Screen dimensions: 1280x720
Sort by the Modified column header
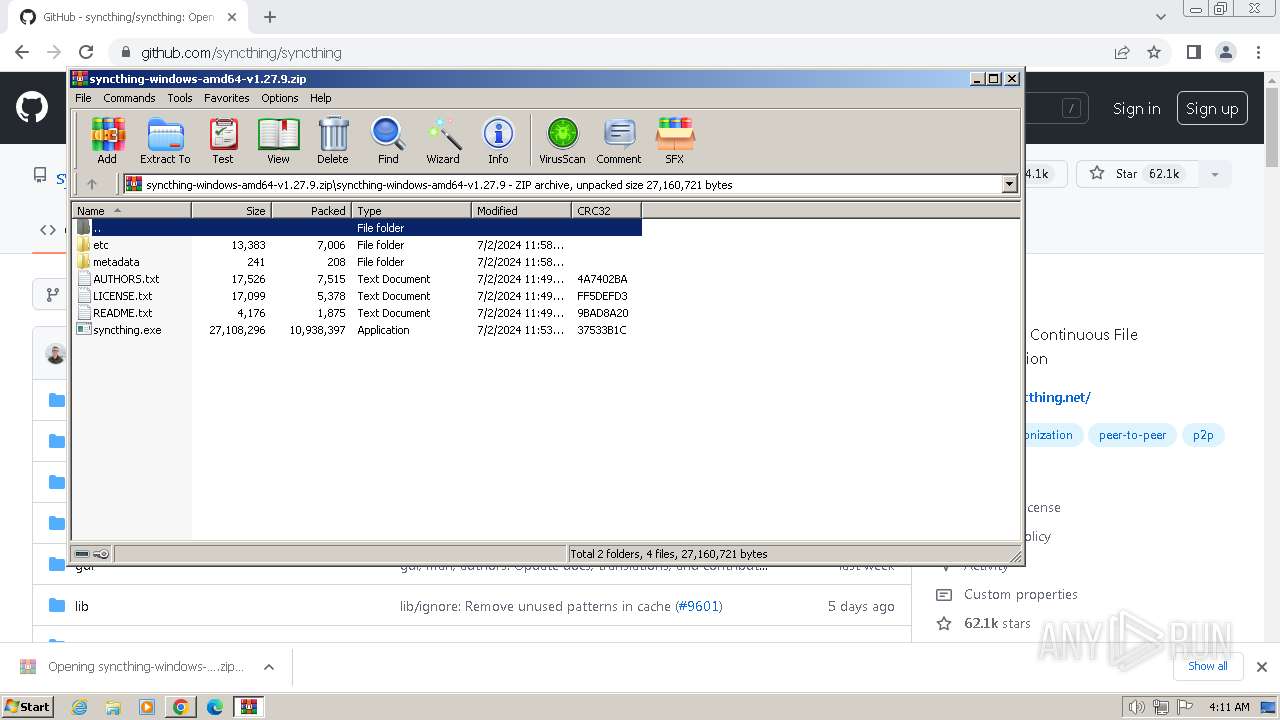coord(521,210)
